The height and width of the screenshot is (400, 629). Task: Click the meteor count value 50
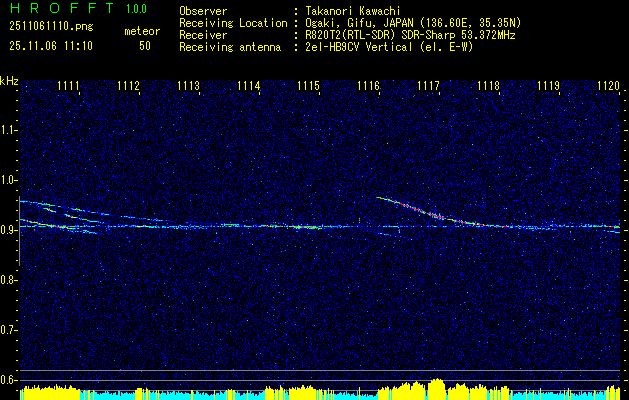pyautogui.click(x=145, y=46)
